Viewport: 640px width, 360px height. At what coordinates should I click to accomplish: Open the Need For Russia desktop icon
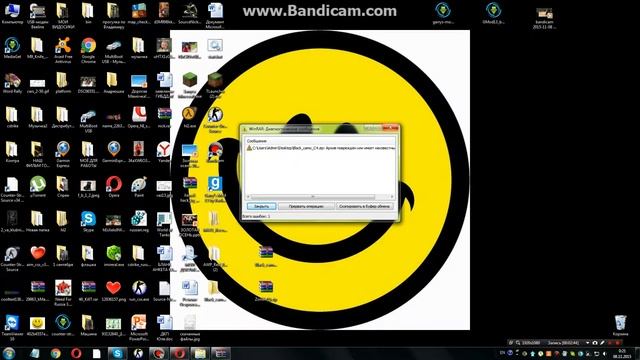(x=63, y=293)
